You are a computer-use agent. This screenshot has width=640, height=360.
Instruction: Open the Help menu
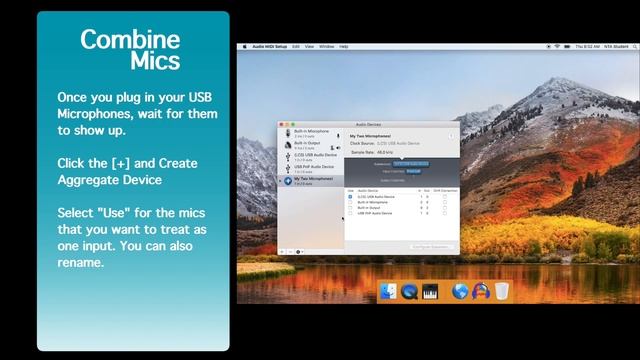click(344, 47)
